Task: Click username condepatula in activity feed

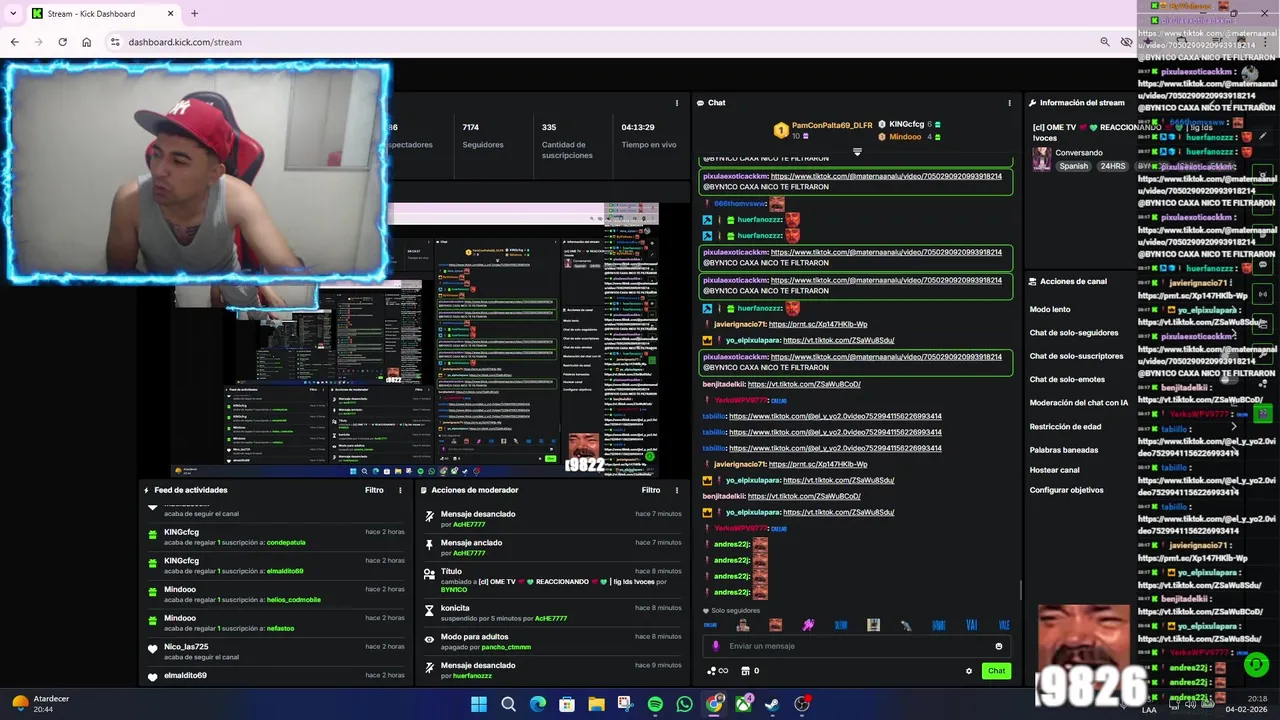Action: click(286, 543)
